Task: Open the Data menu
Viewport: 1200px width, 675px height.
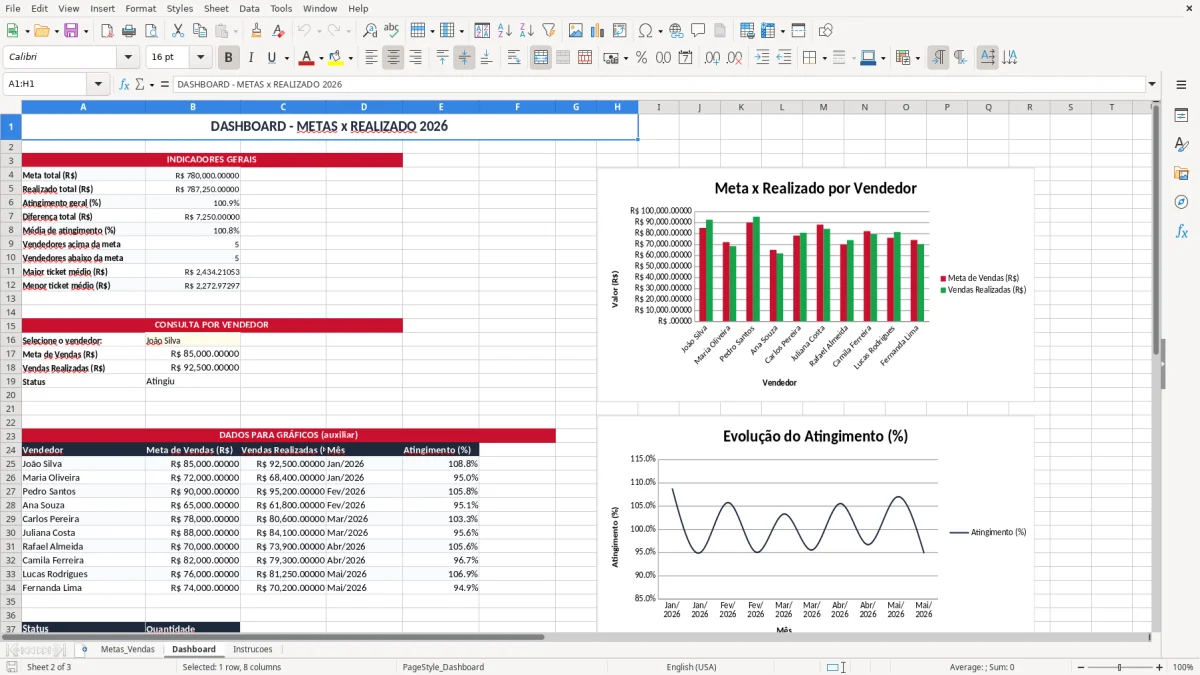Action: coord(249,8)
